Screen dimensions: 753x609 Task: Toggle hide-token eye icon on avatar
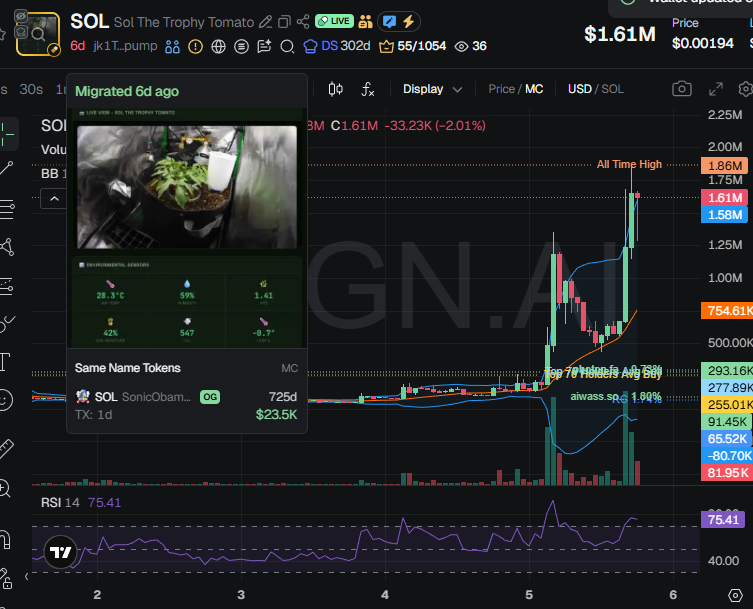tap(21, 16)
